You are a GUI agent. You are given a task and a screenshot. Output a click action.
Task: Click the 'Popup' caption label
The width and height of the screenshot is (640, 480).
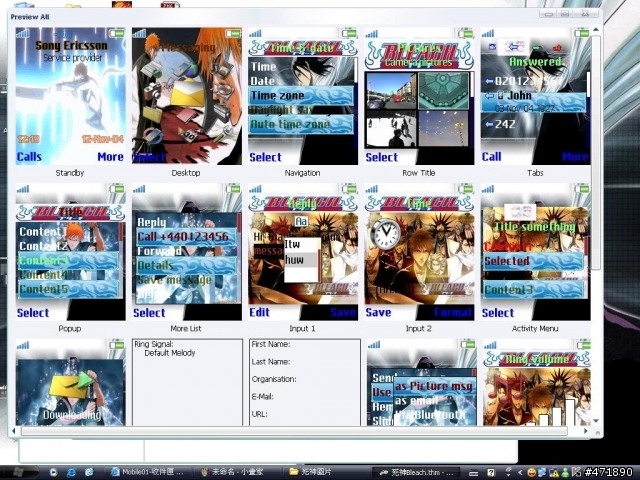click(x=70, y=329)
